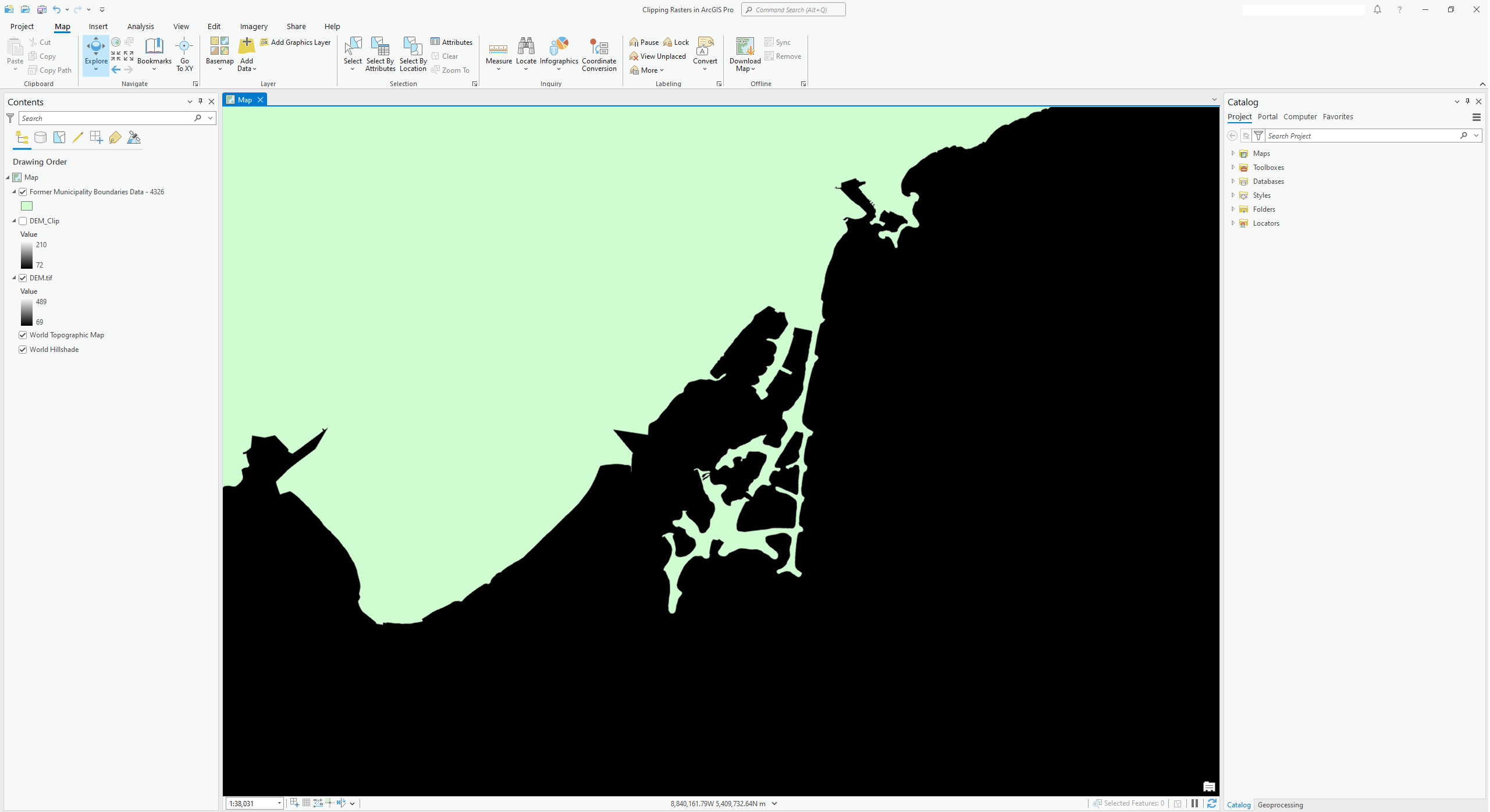Toggle visibility of DEM_Clip layer

pos(23,220)
